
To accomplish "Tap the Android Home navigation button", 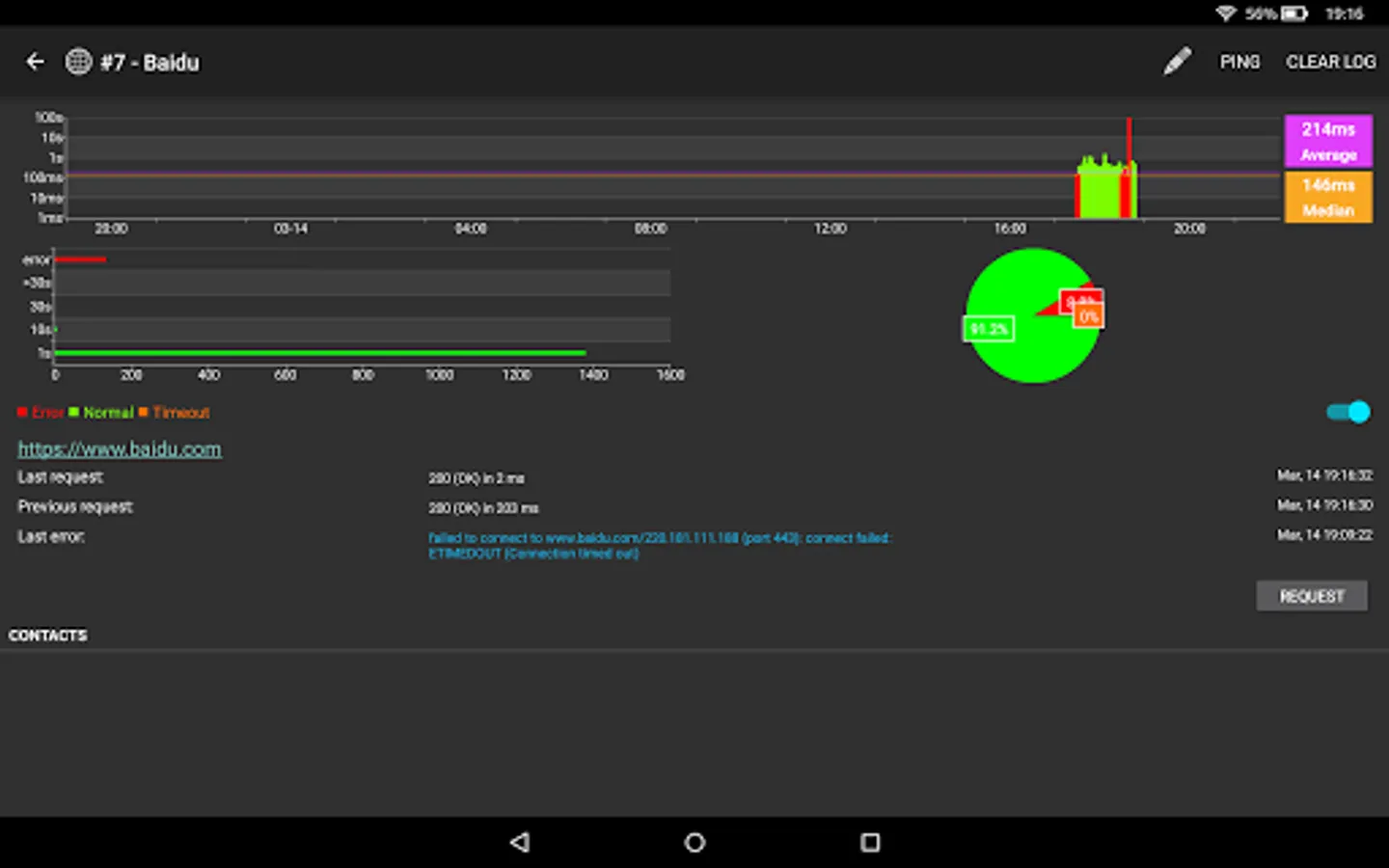I will [694, 842].
